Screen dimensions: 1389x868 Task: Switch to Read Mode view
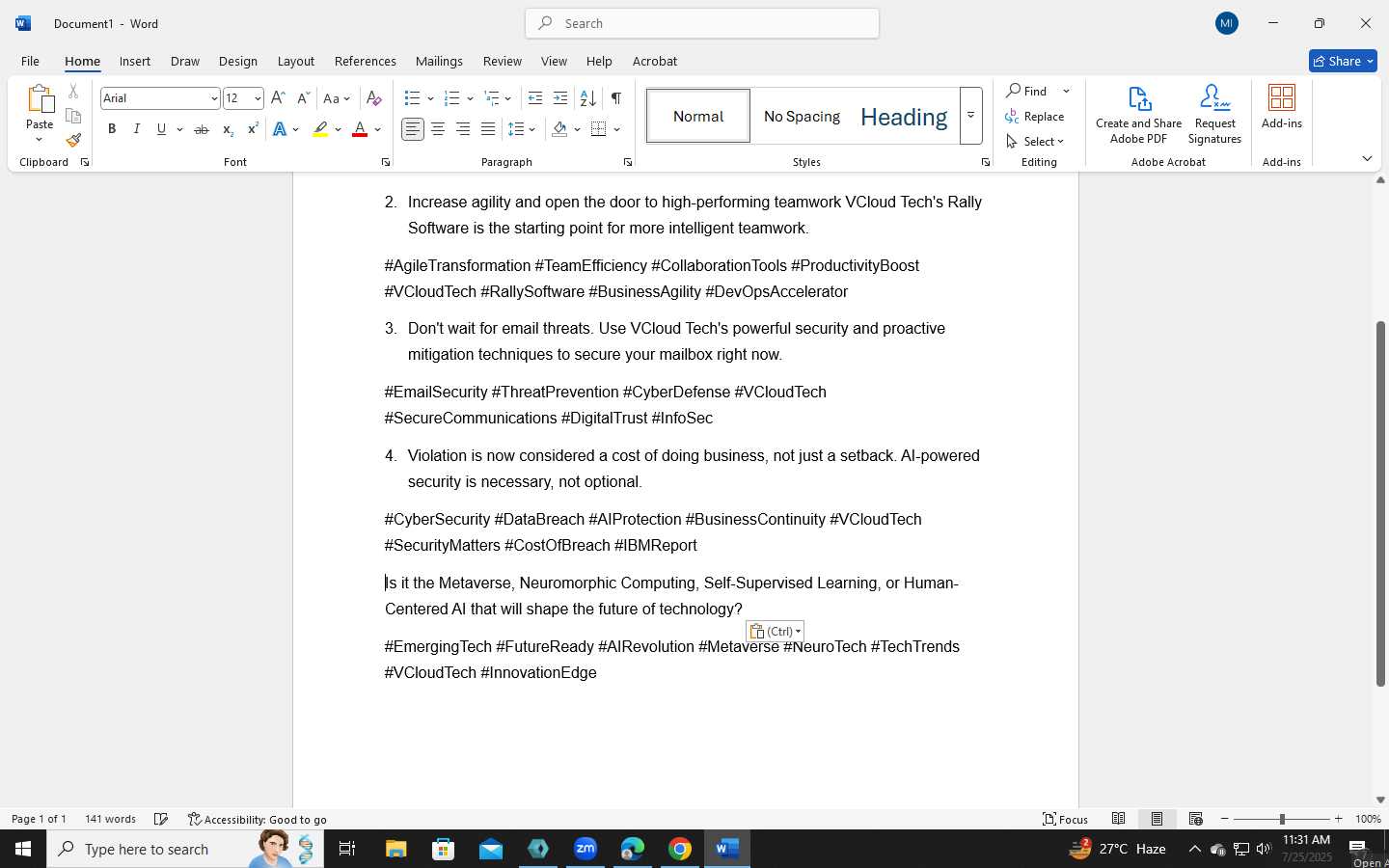click(x=1119, y=819)
